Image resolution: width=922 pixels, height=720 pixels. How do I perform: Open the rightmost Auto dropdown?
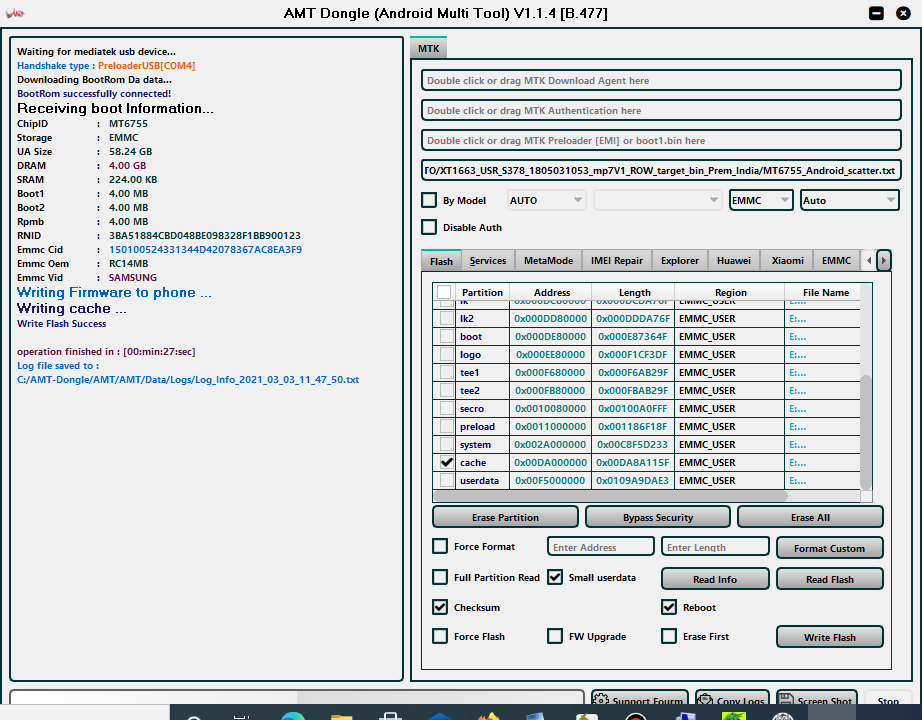pyautogui.click(x=850, y=200)
